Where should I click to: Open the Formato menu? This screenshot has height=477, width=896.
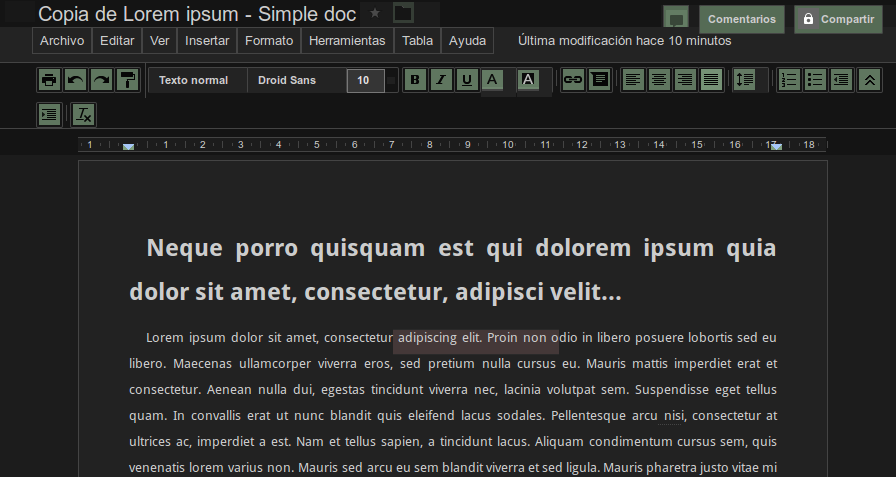[x=269, y=41]
